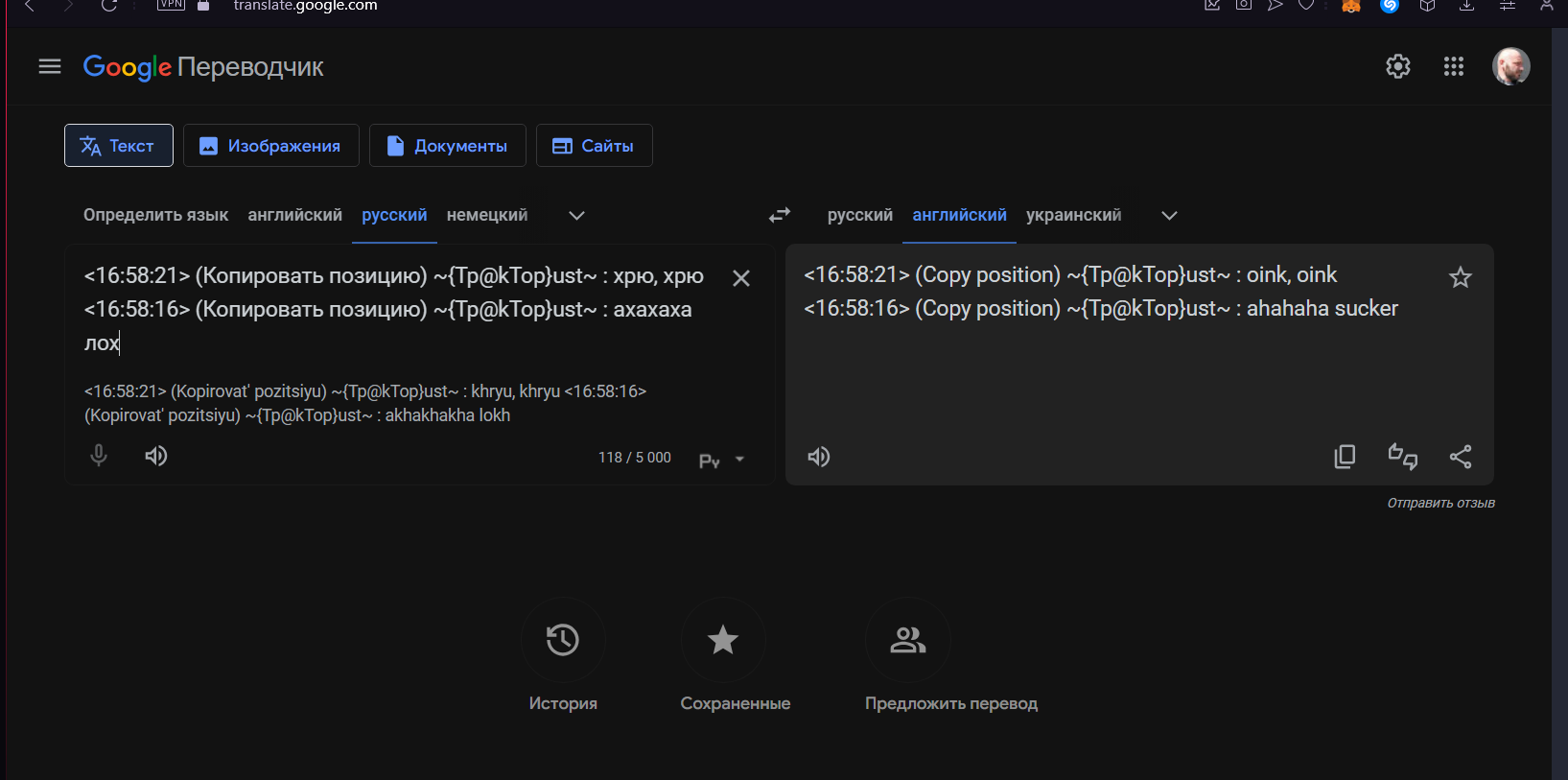Expand the target language list
The width and height of the screenshot is (1568, 780).
pos(1169,215)
